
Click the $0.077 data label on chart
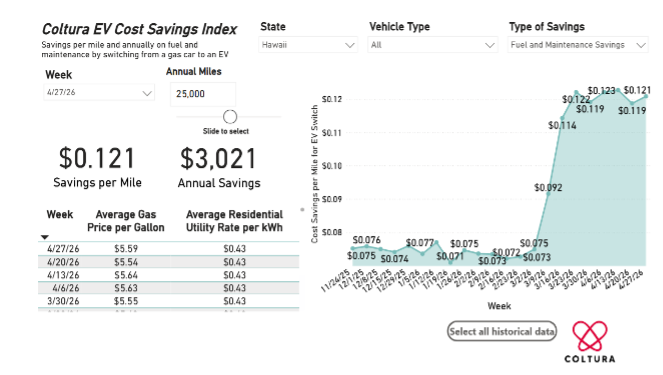pyautogui.click(x=419, y=243)
